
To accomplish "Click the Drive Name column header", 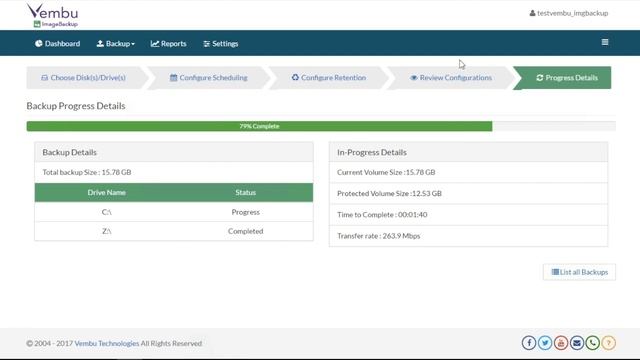I will tap(107, 192).
